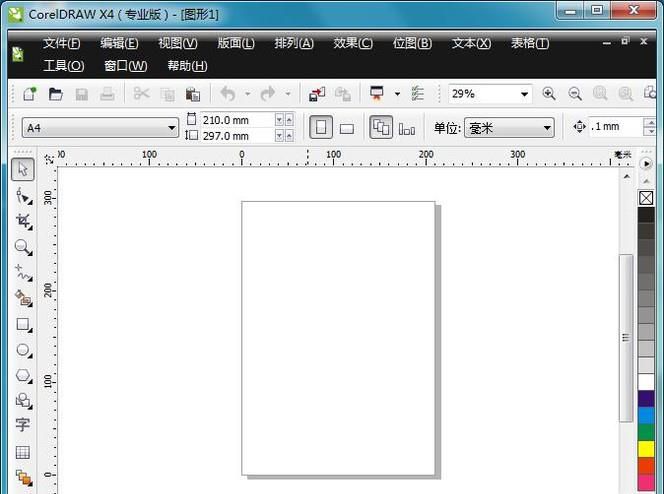Choose the Polygon tool
Viewport: 664px width, 494px height.
coord(23,376)
